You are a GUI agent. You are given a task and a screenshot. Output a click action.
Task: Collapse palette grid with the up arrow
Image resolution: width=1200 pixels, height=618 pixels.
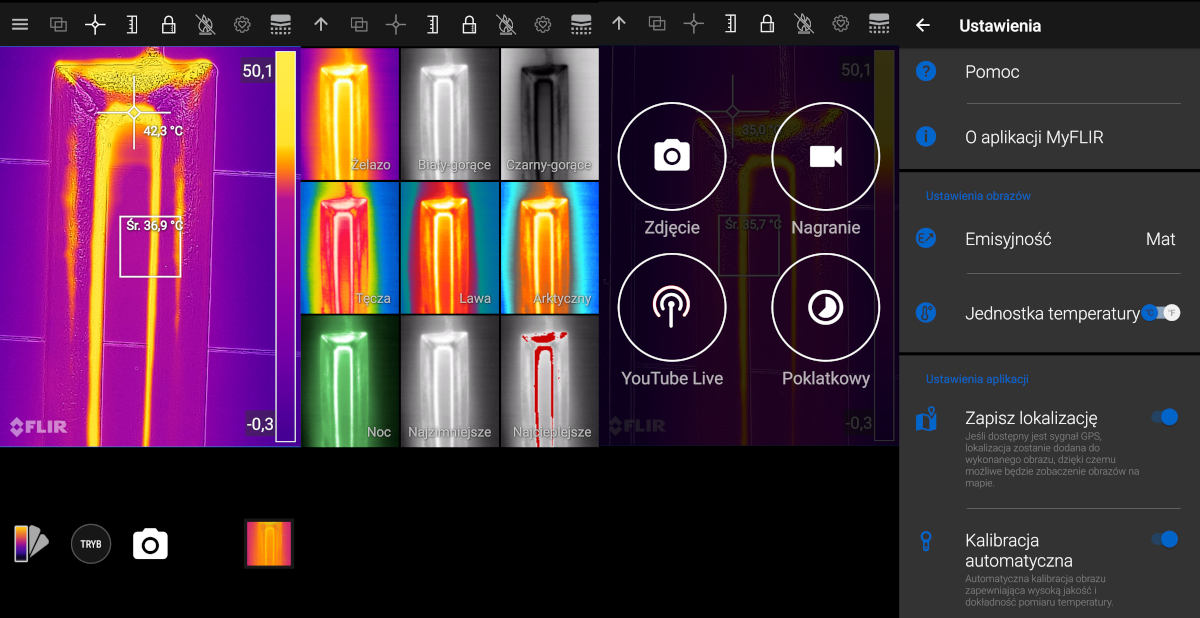click(320, 25)
